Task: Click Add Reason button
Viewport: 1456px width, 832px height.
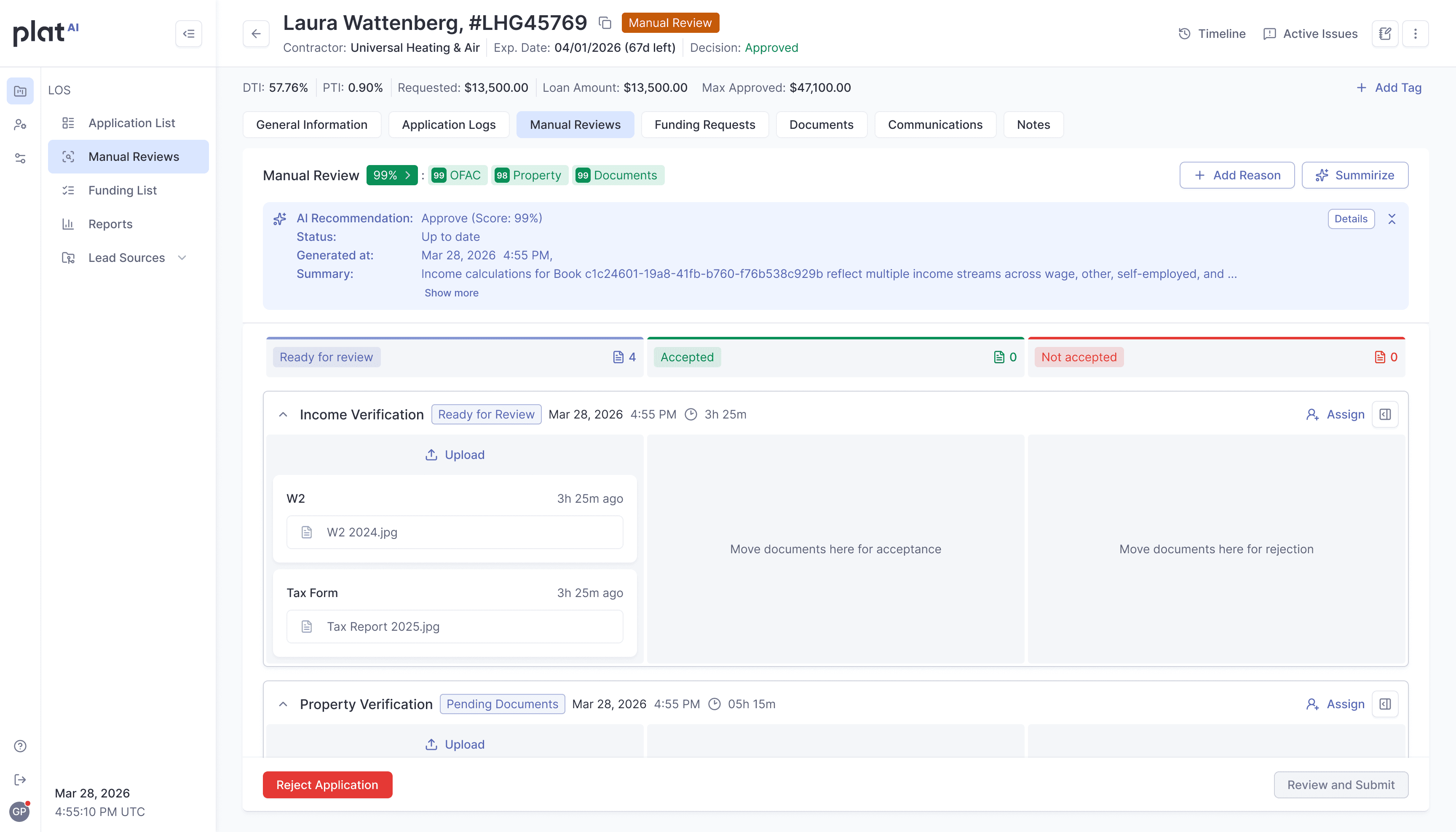Action: pyautogui.click(x=1237, y=176)
